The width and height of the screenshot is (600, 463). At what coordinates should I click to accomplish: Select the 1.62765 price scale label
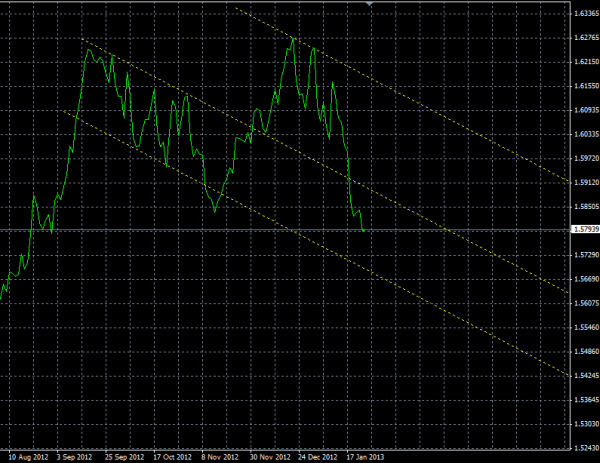[587, 37]
